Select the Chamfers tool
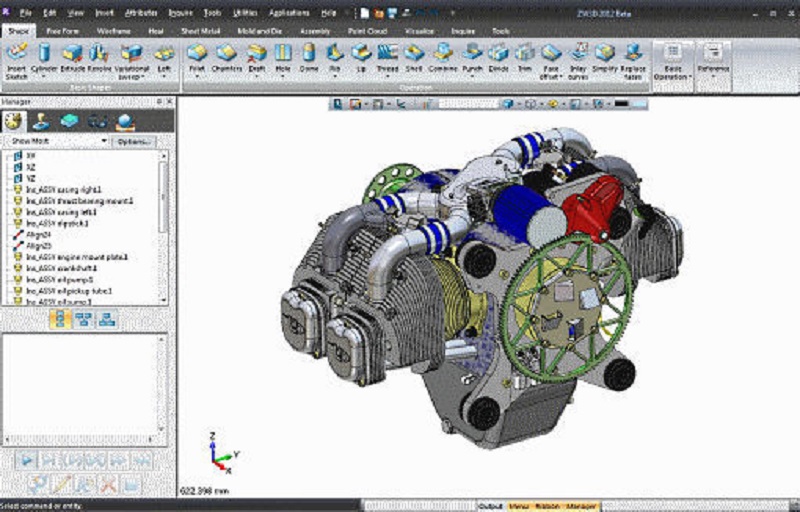Image resolution: width=800 pixels, height=512 pixels. pyautogui.click(x=227, y=57)
